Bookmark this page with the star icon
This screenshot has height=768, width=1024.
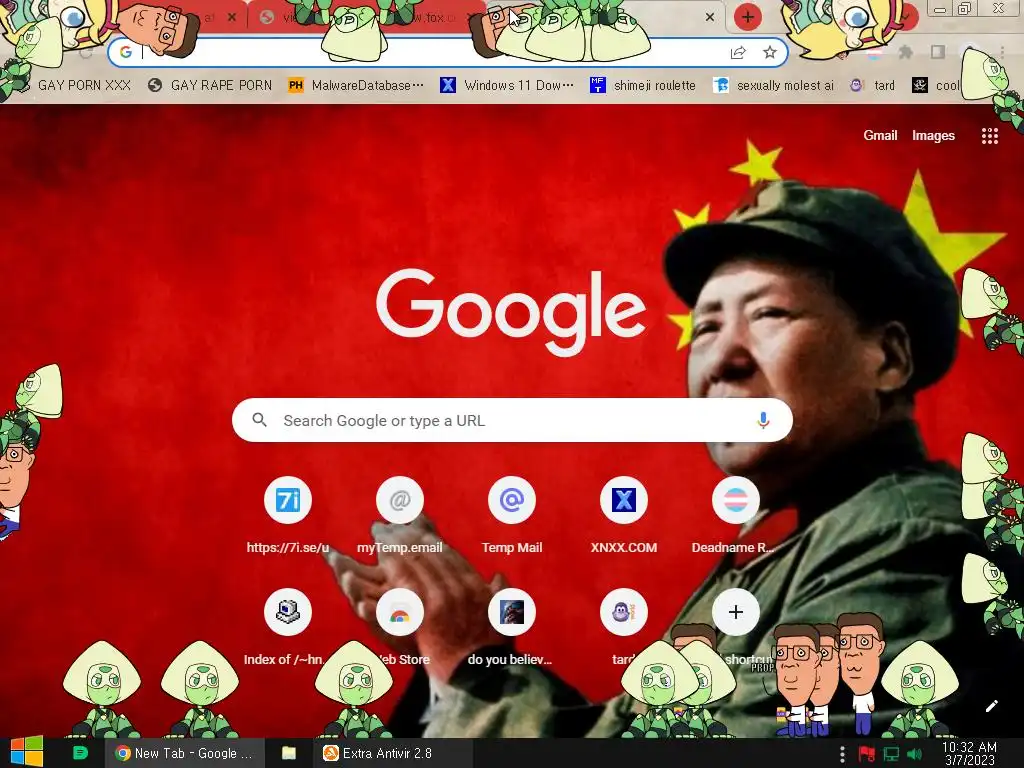tap(770, 52)
